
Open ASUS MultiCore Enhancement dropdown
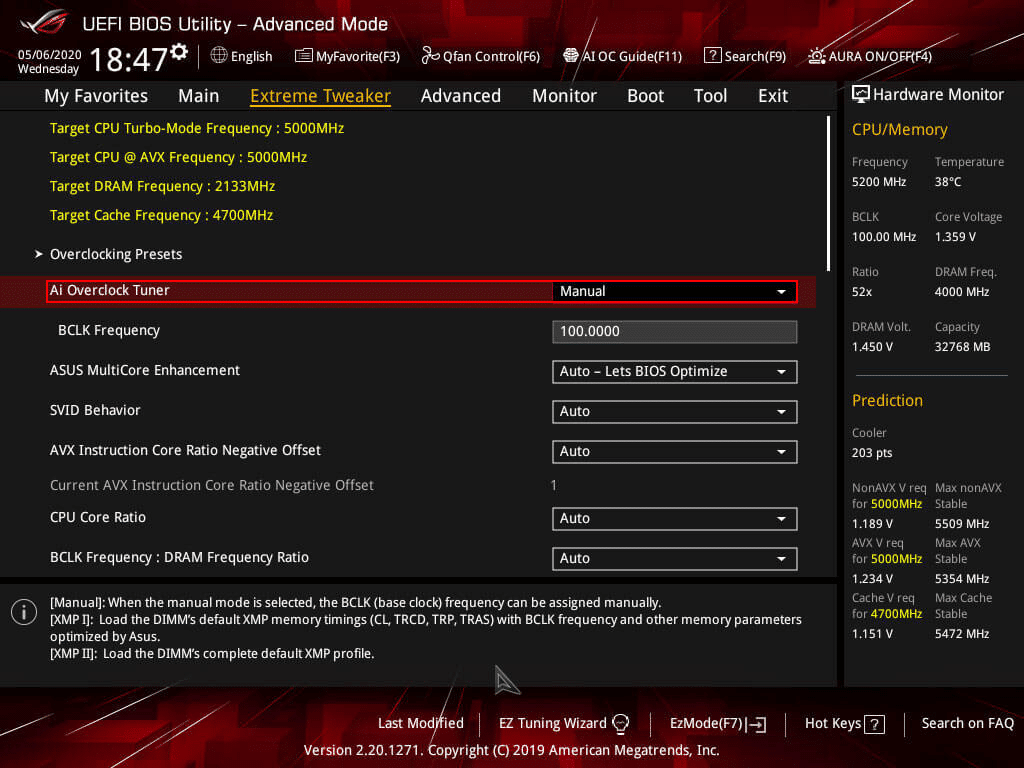(674, 372)
